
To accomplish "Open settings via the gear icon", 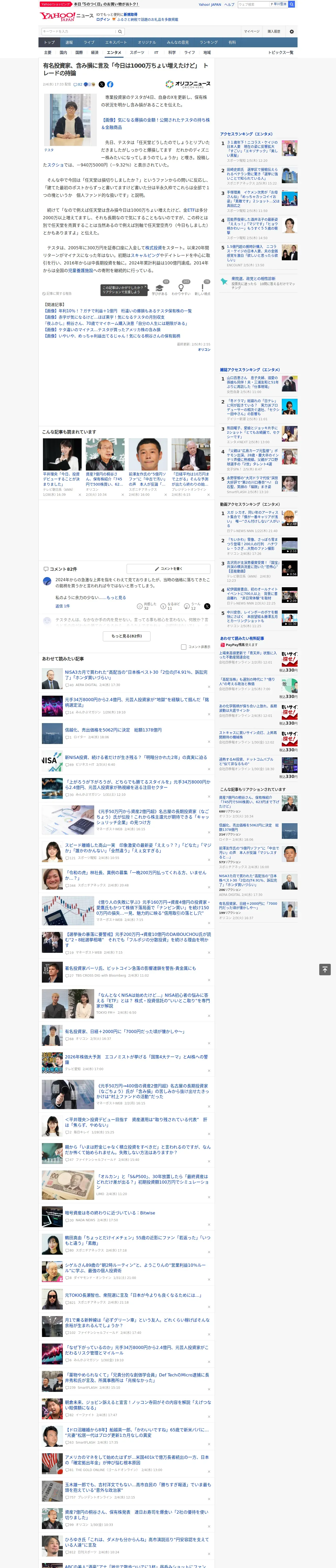I will [x=292, y=32].
